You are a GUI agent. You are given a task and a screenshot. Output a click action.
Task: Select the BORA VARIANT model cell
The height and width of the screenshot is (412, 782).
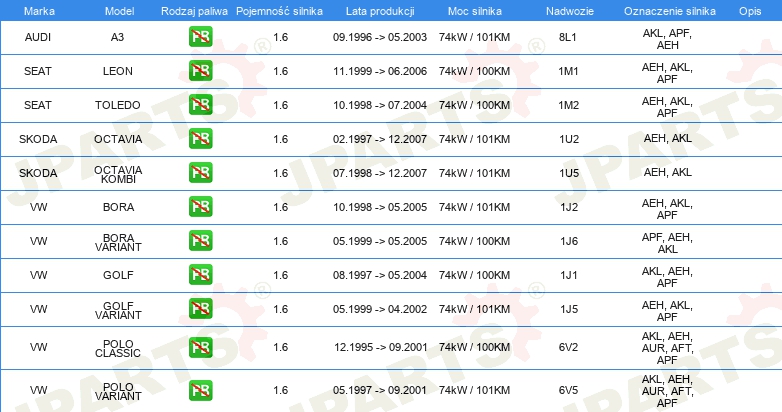pos(118,242)
